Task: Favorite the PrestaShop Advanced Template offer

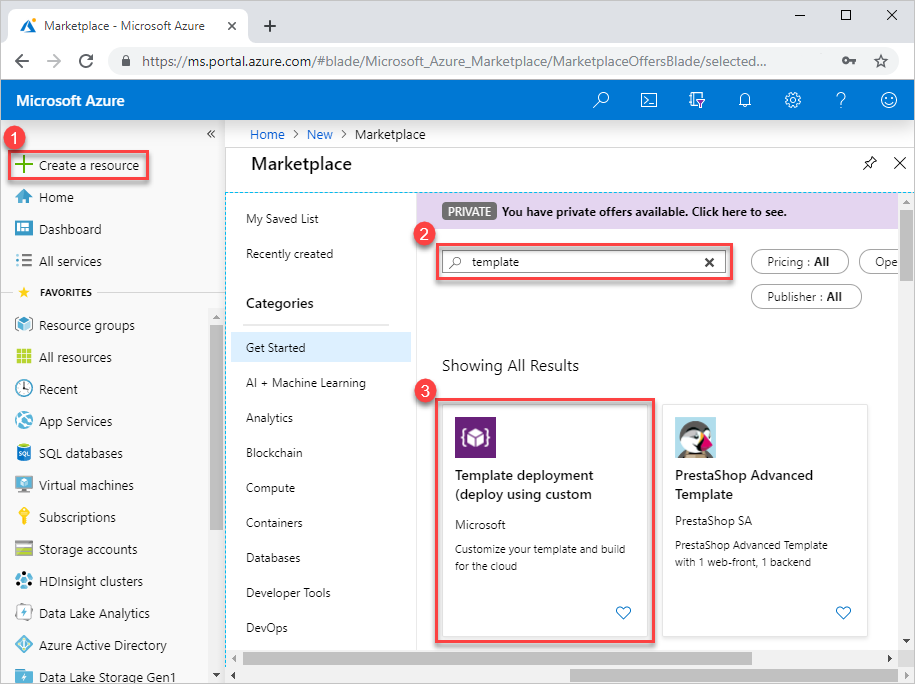Action: (x=843, y=613)
